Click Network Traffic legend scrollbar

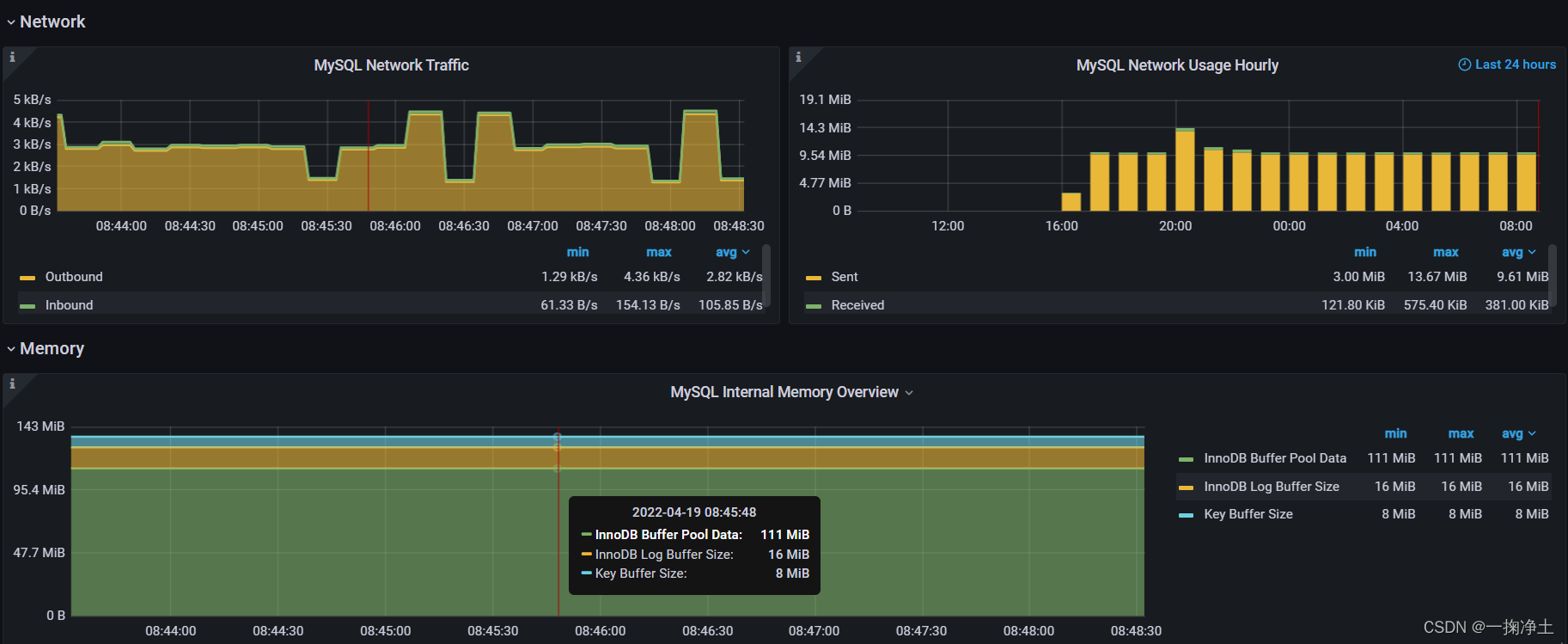[x=766, y=275]
